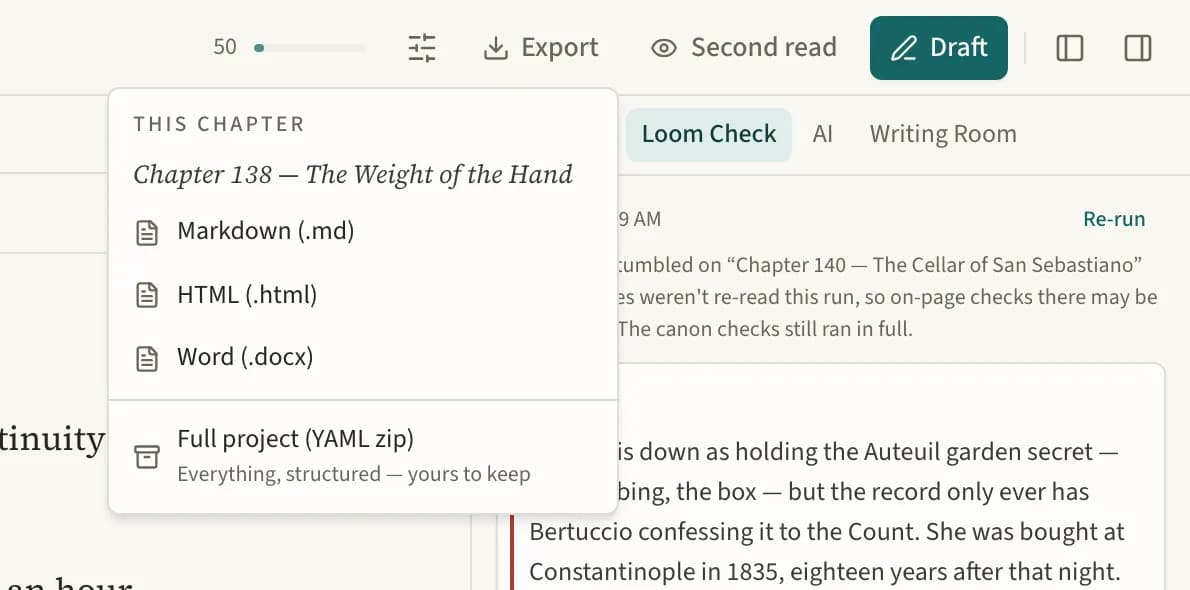The height and width of the screenshot is (590, 1190).
Task: Switch to Draft mode
Action: click(939, 48)
